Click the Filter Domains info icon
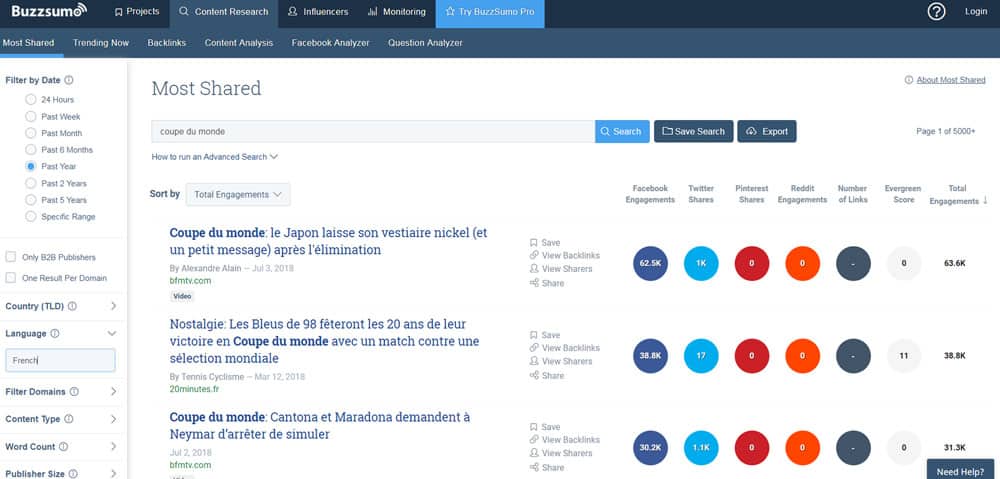The height and width of the screenshot is (479, 1000). [74, 392]
